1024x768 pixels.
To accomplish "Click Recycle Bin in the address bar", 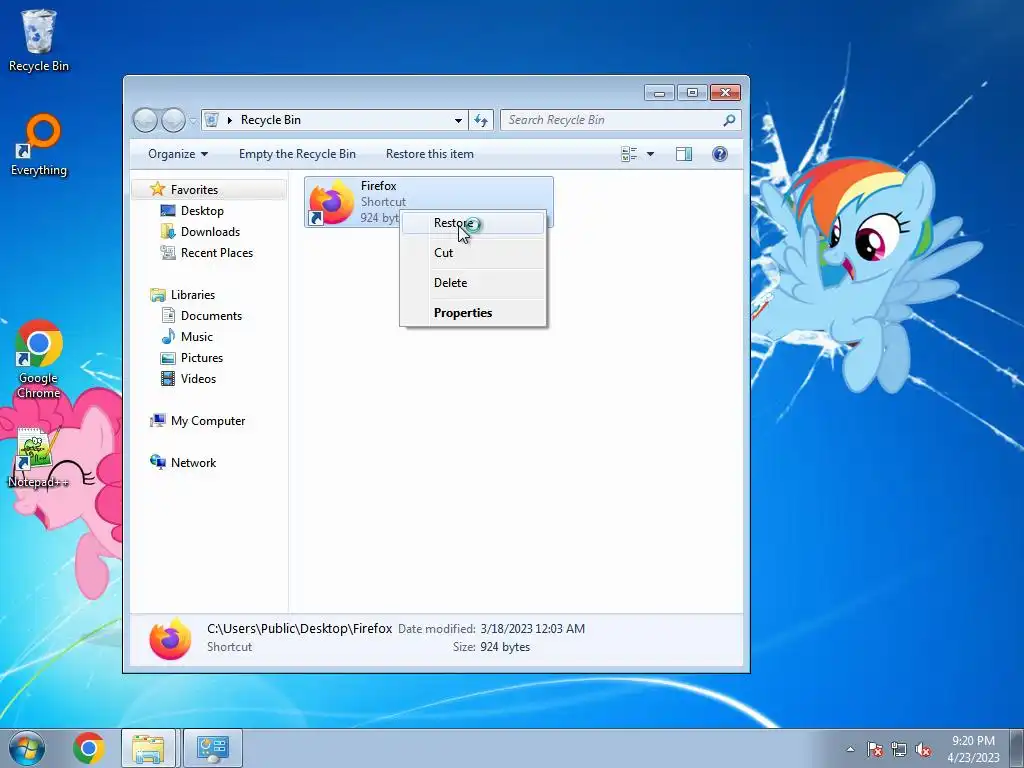I will (271, 120).
